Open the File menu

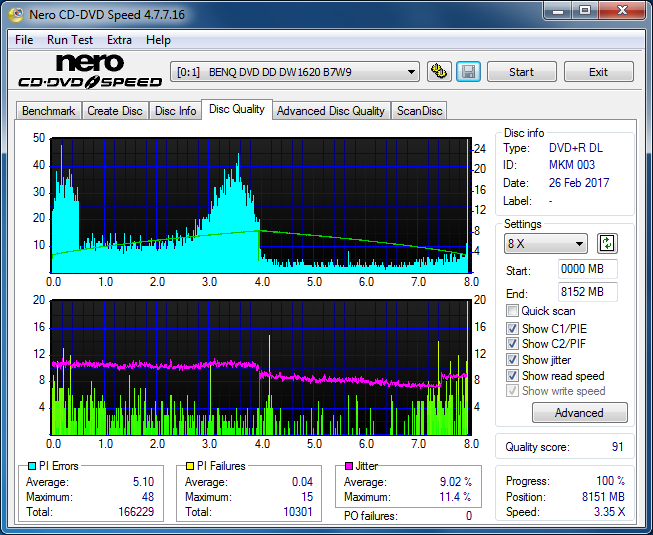[x=24, y=40]
